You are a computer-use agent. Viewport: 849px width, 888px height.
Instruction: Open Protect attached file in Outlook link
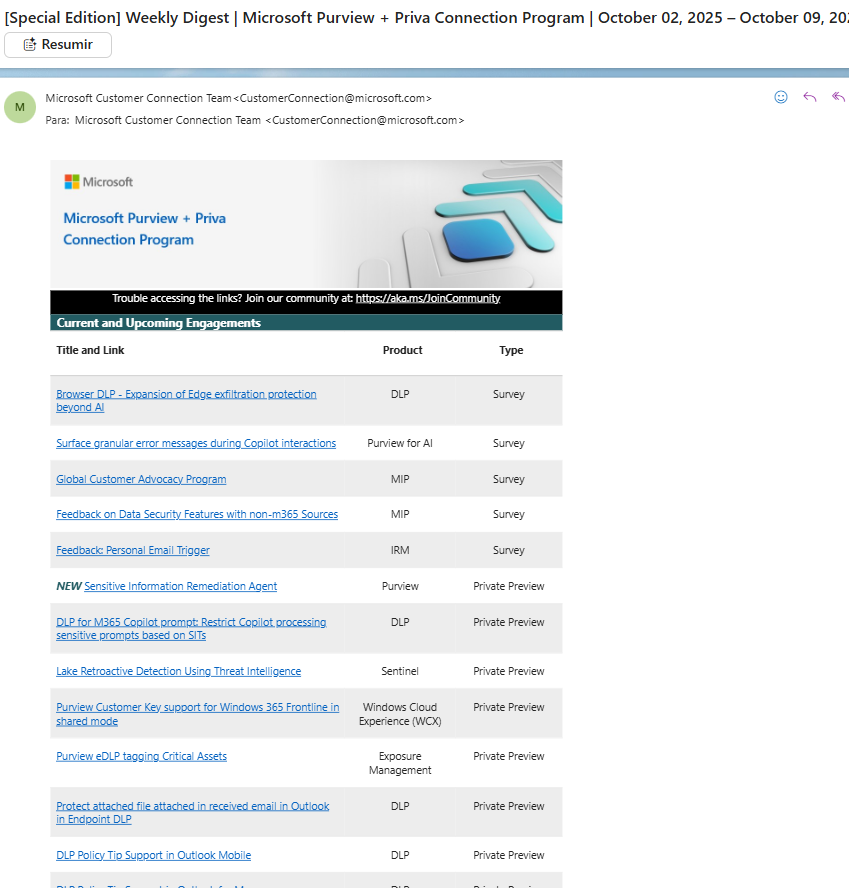coord(192,806)
